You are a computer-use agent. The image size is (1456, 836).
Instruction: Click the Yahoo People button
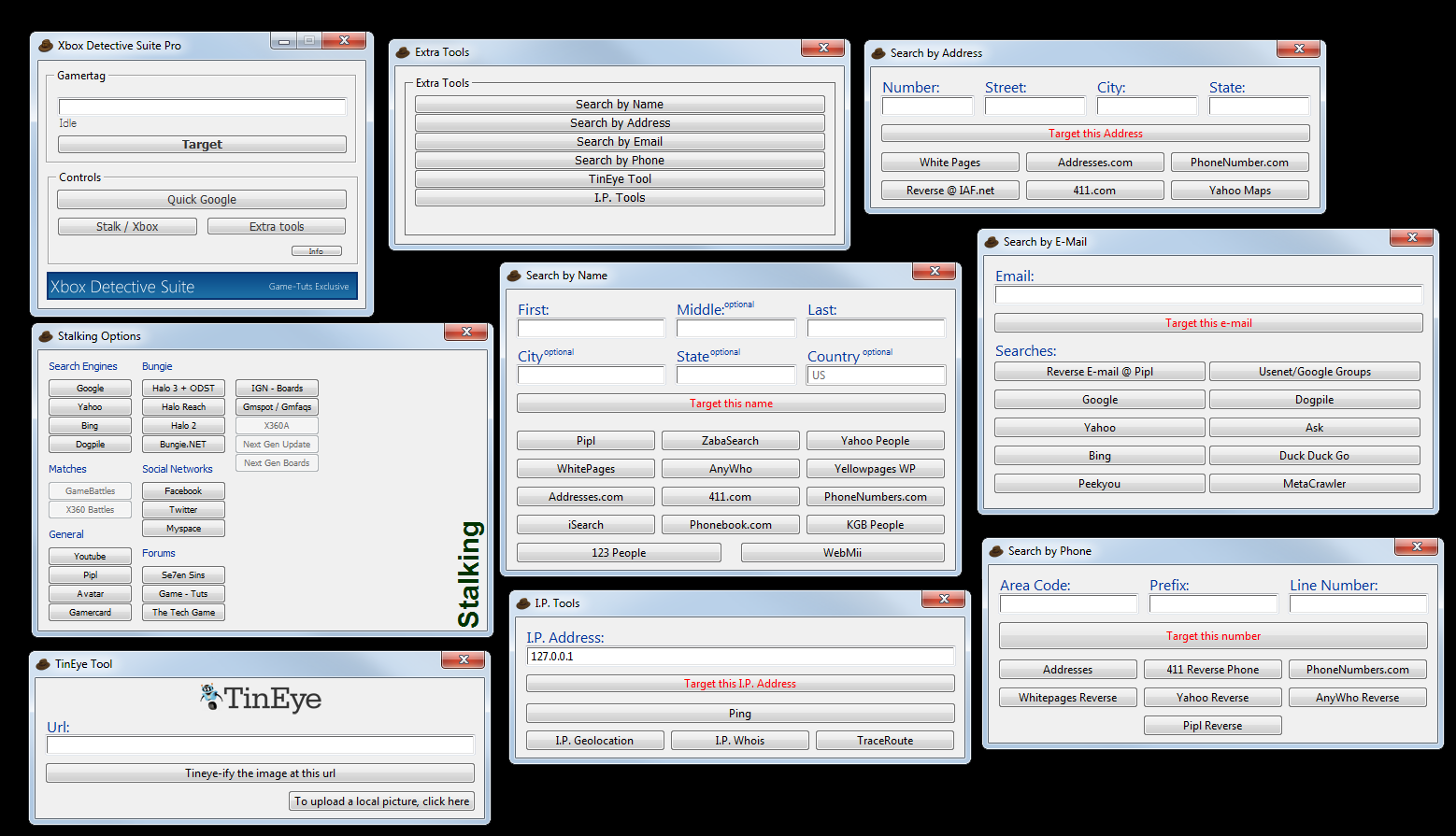coord(876,441)
